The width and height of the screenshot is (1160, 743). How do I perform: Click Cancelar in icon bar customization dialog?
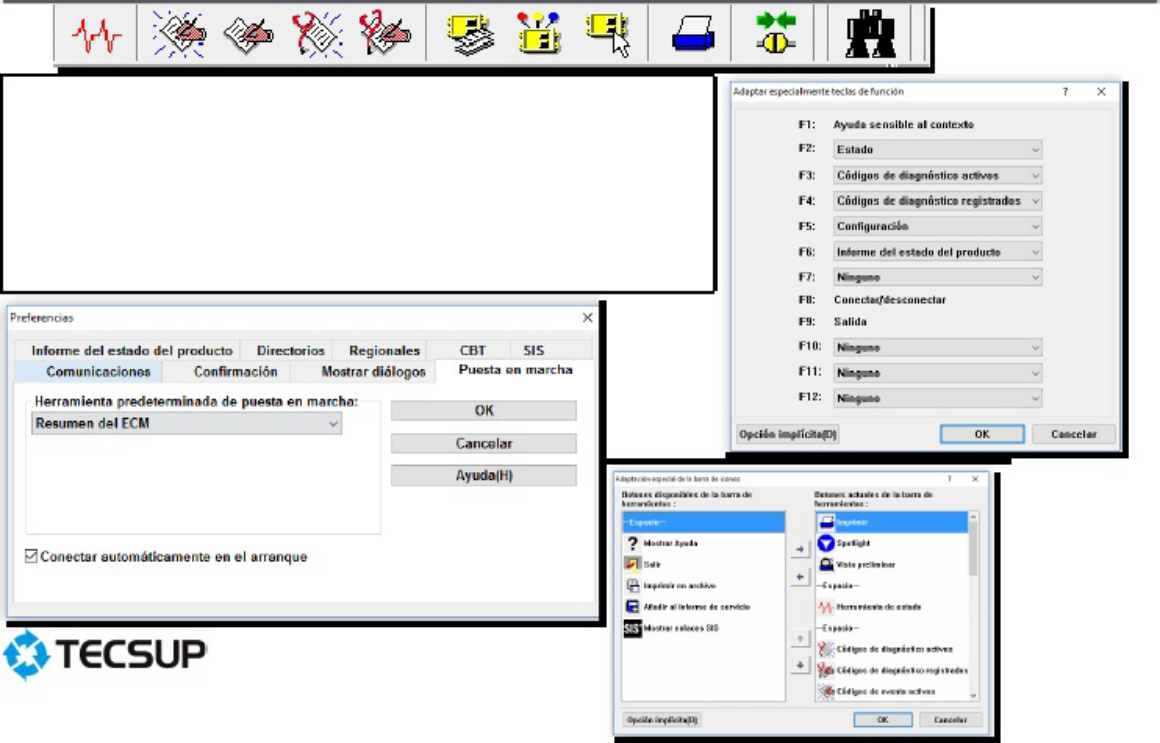pyautogui.click(x=950, y=719)
